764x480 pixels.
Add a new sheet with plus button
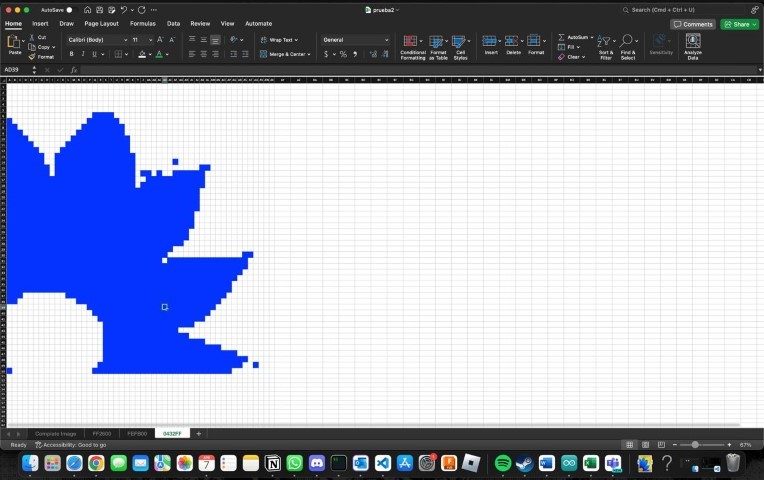pyautogui.click(x=198, y=434)
